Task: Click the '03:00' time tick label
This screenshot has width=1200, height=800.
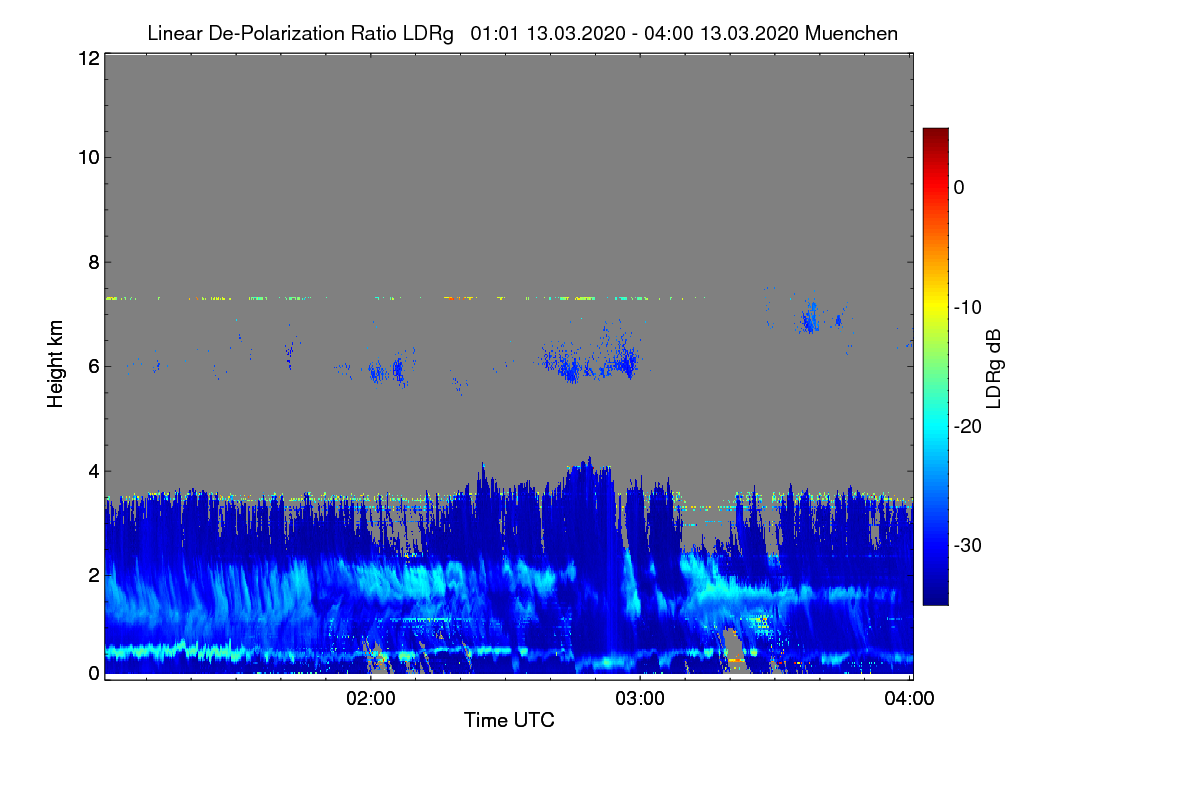Action: 640,699
